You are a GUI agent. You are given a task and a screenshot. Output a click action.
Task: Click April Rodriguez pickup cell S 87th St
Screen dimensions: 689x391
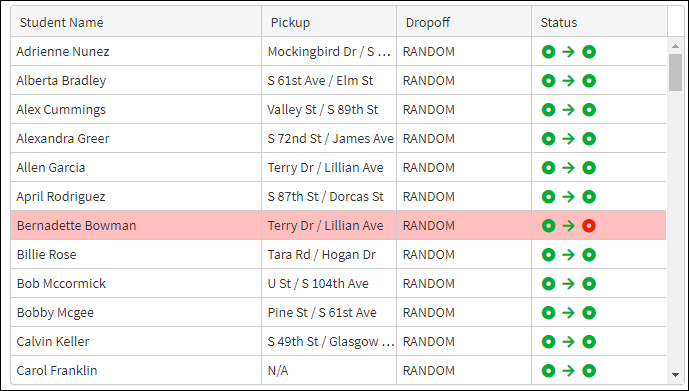[x=329, y=196]
